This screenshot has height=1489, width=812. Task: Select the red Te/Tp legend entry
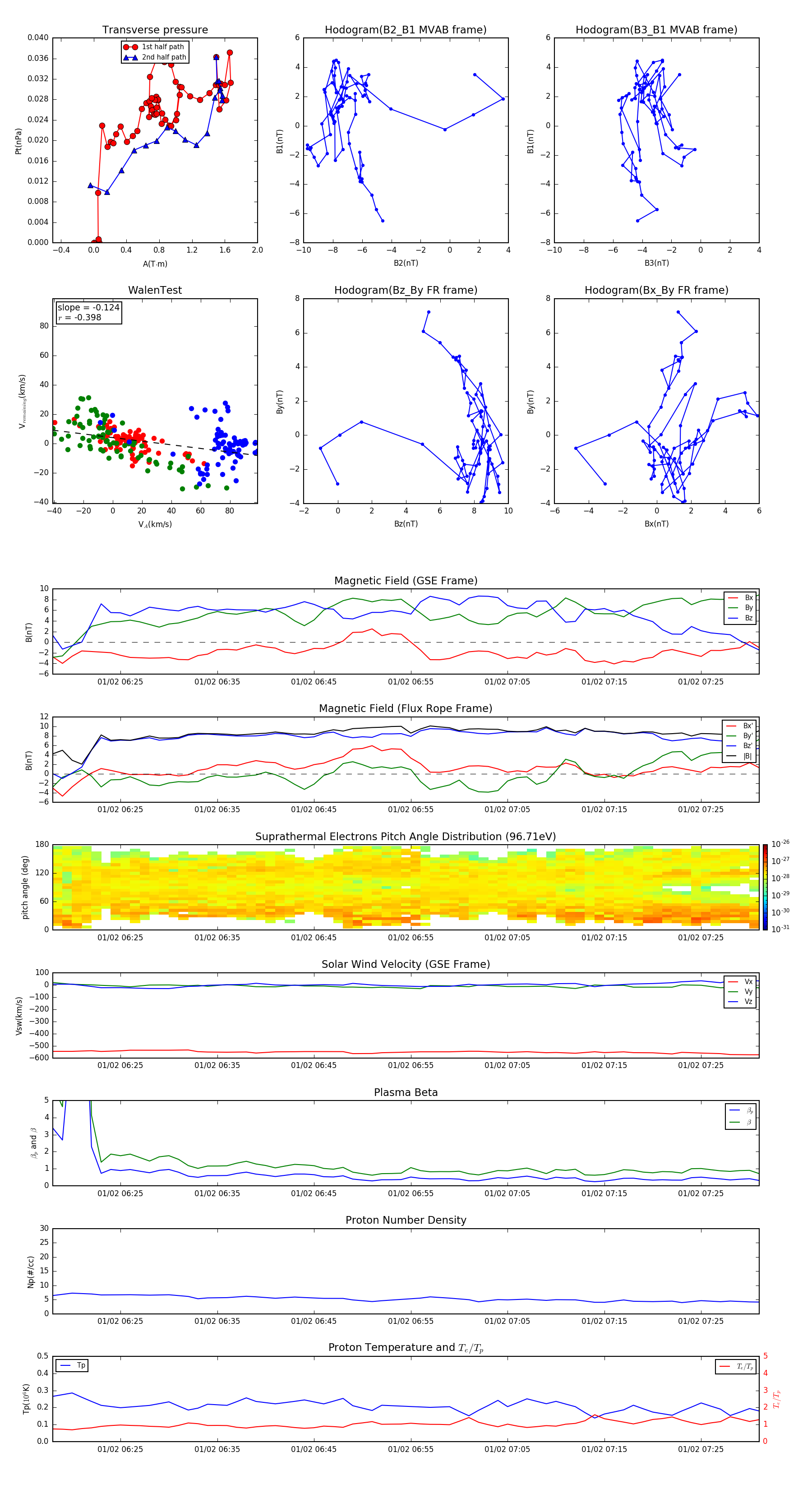pos(736,1366)
